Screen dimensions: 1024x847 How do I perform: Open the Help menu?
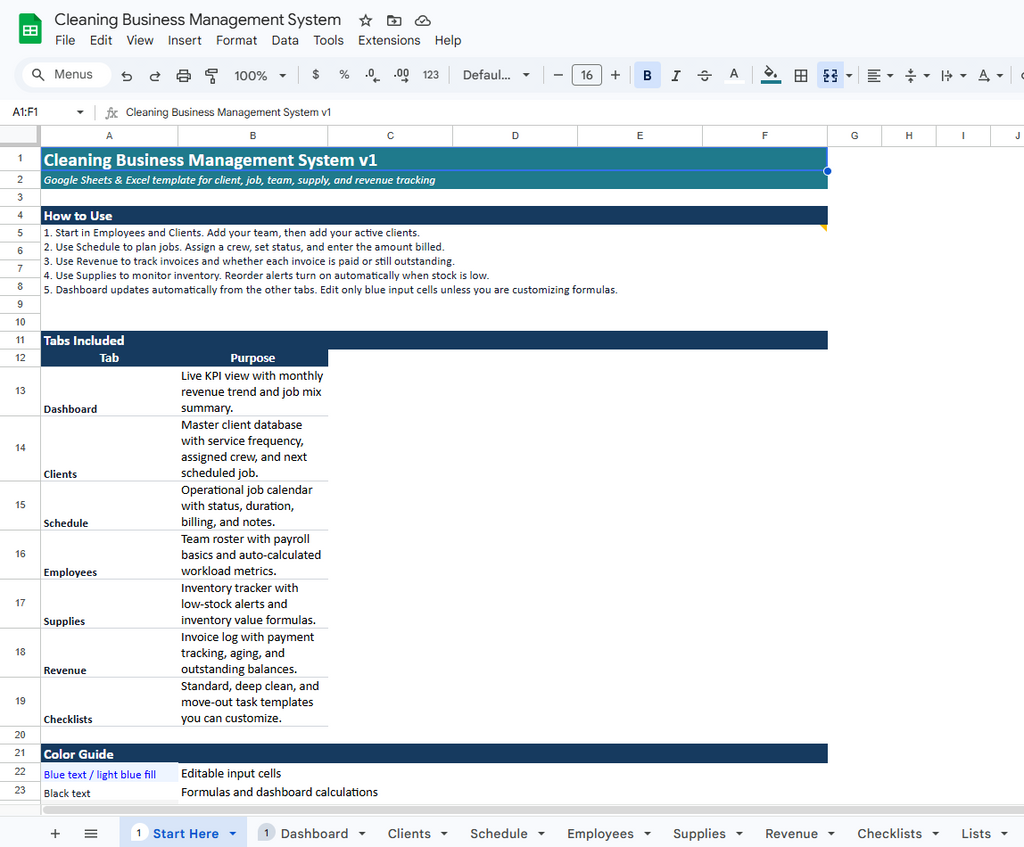pyautogui.click(x=447, y=40)
